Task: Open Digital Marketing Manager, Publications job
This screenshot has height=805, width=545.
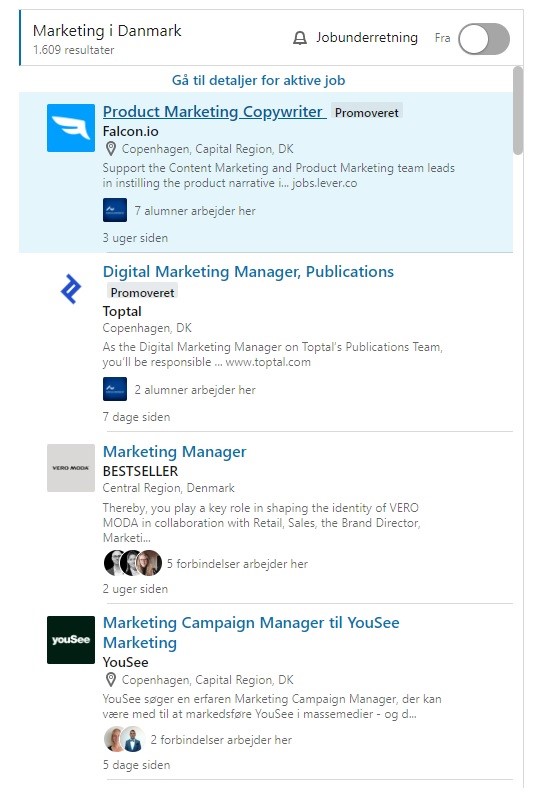Action: pyautogui.click(x=248, y=272)
